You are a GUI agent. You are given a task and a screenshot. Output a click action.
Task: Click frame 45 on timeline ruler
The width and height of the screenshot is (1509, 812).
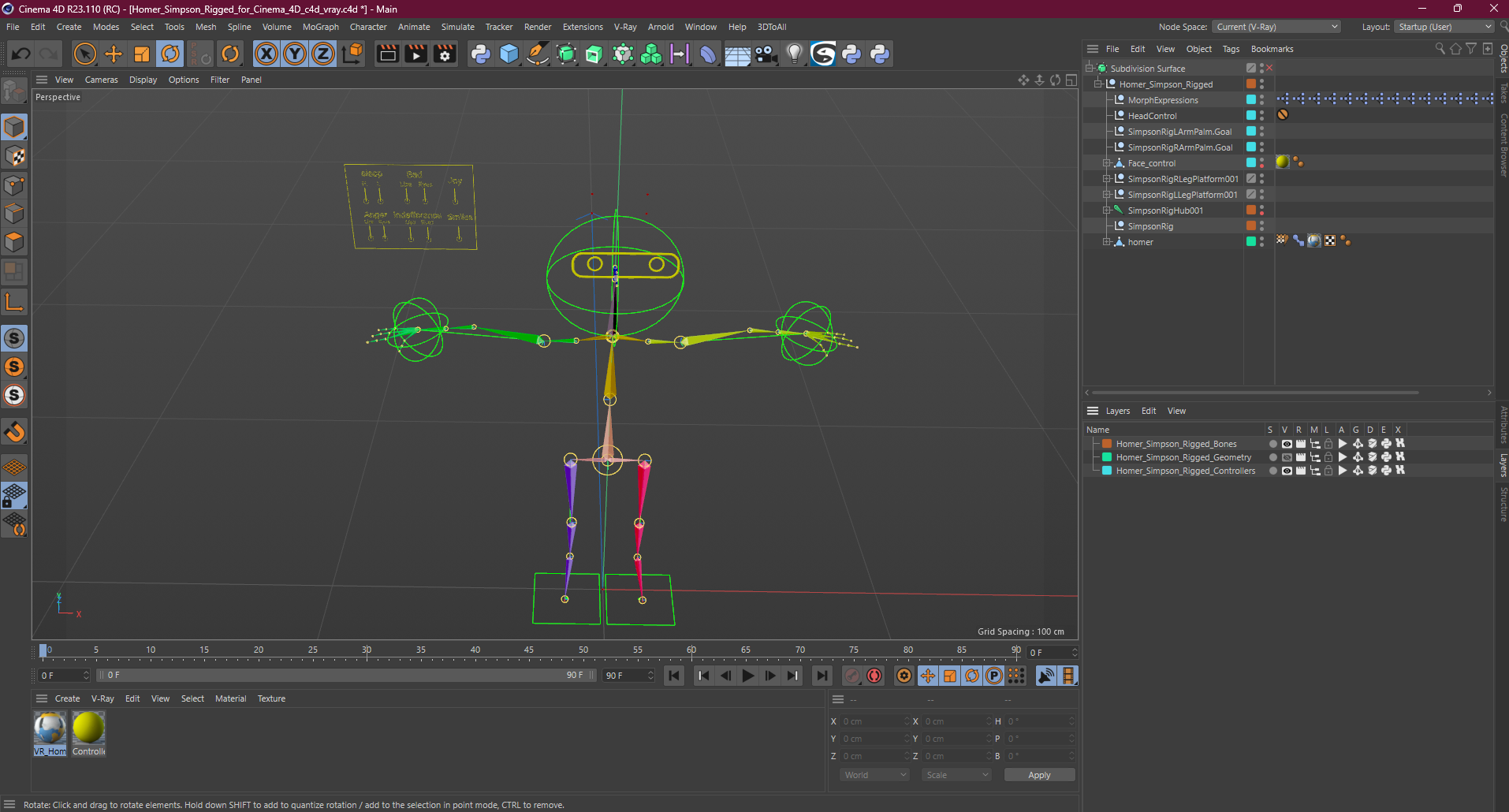click(x=529, y=650)
